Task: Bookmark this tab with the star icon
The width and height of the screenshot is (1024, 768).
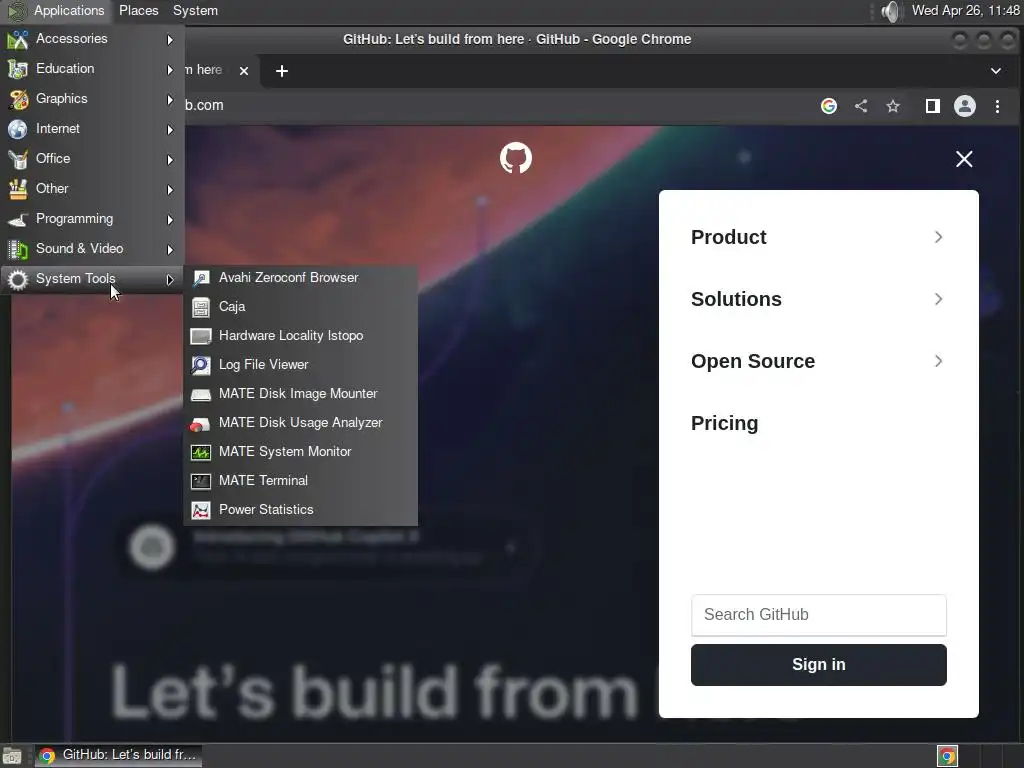Action: [893, 106]
